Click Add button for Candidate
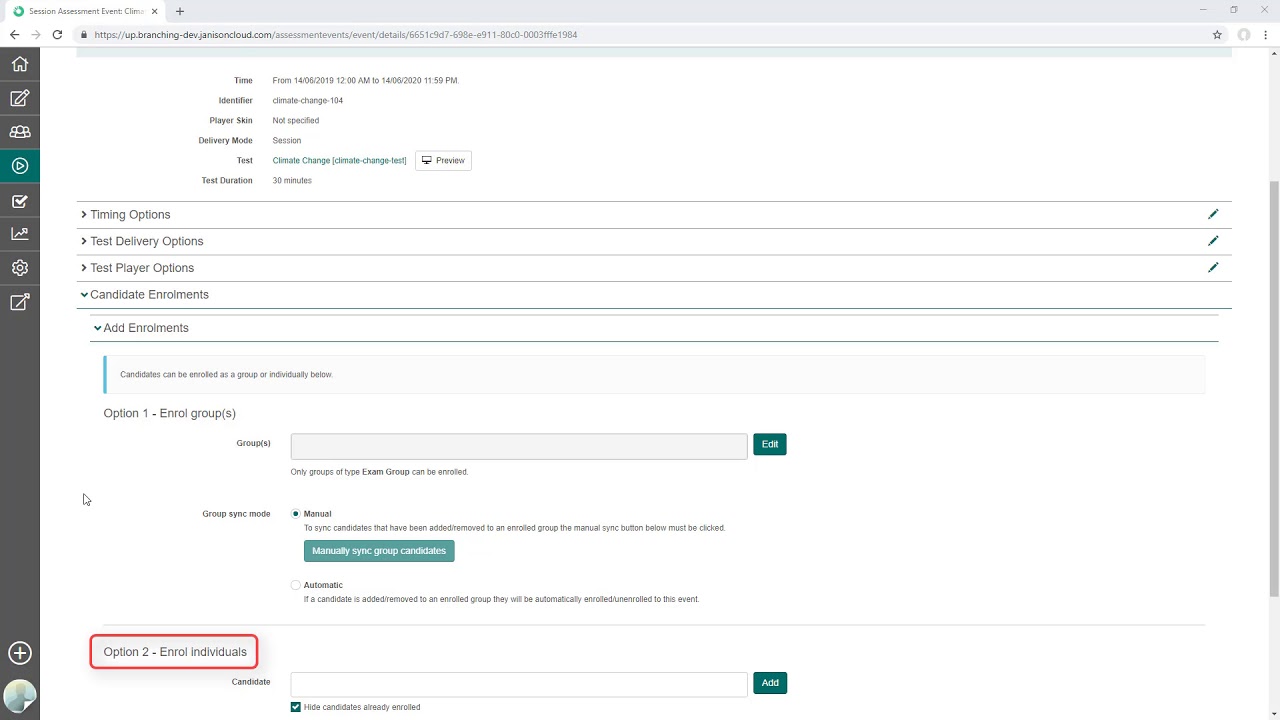 (770, 683)
